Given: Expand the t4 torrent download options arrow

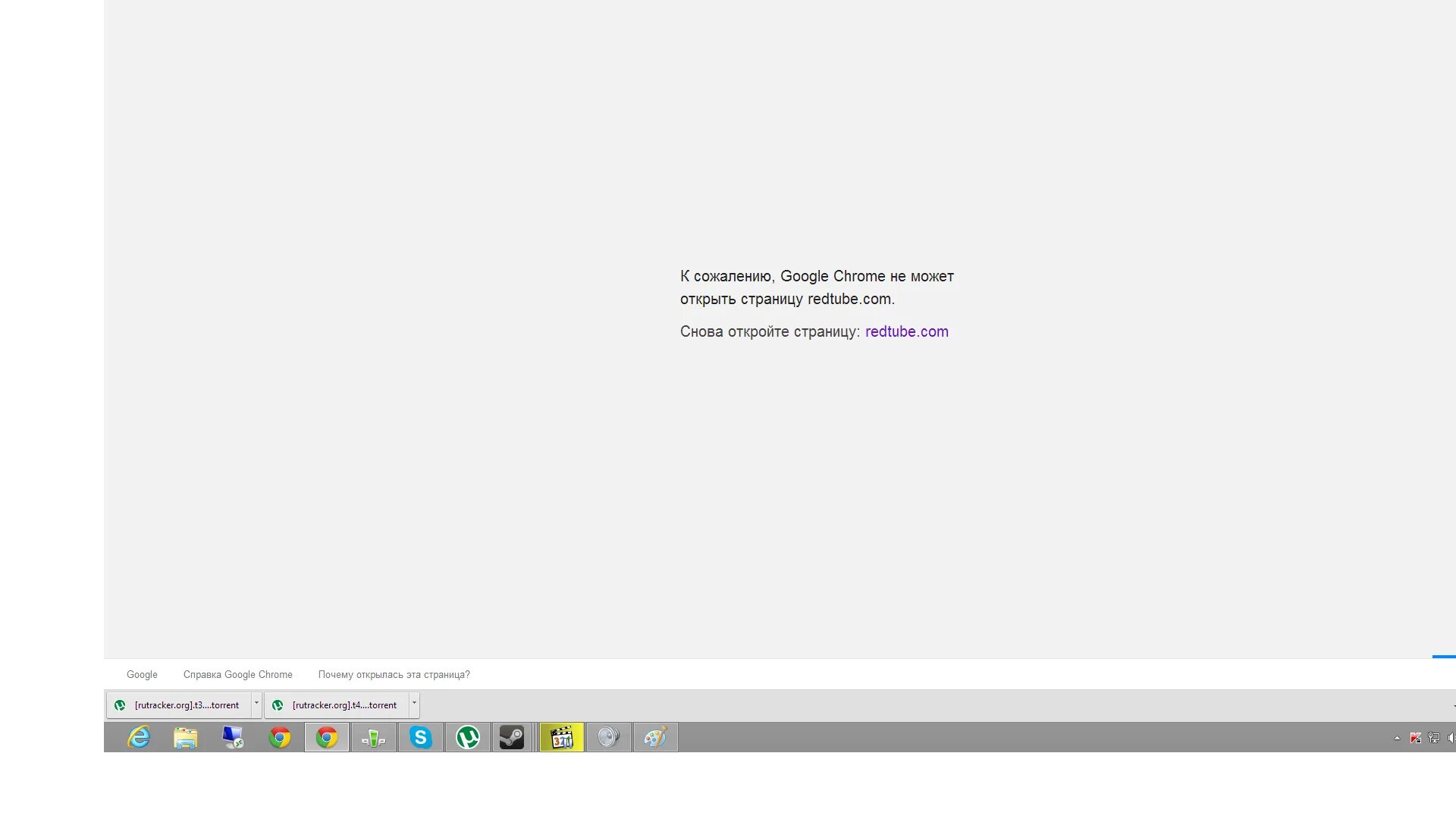Looking at the screenshot, I should (x=414, y=704).
